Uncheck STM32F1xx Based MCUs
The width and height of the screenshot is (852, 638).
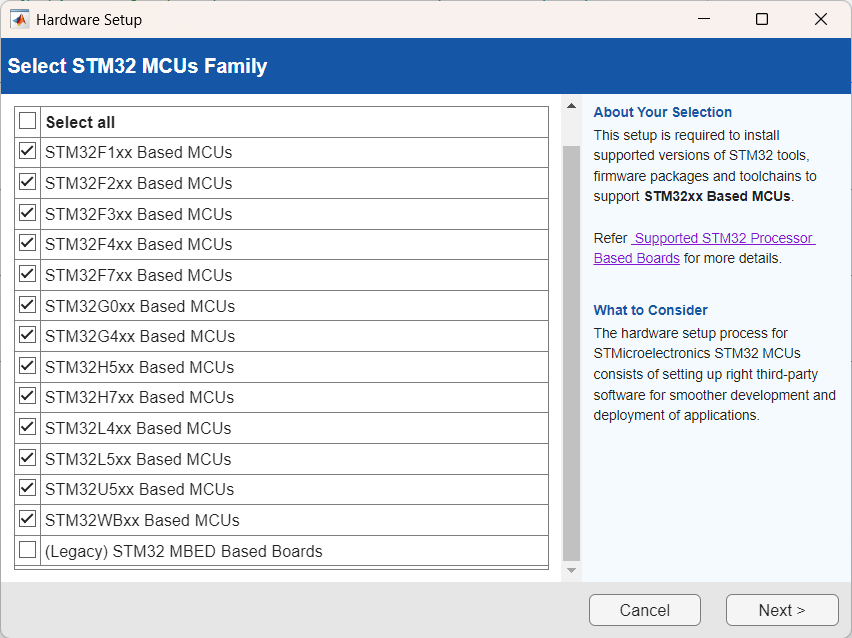pos(27,151)
